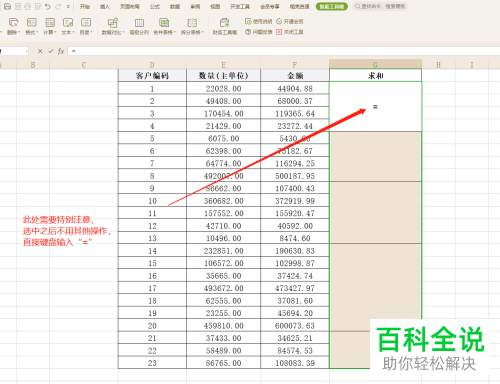This screenshot has width=500, height=384.
Task: Select highlighted column G header
Action: [x=375, y=65]
